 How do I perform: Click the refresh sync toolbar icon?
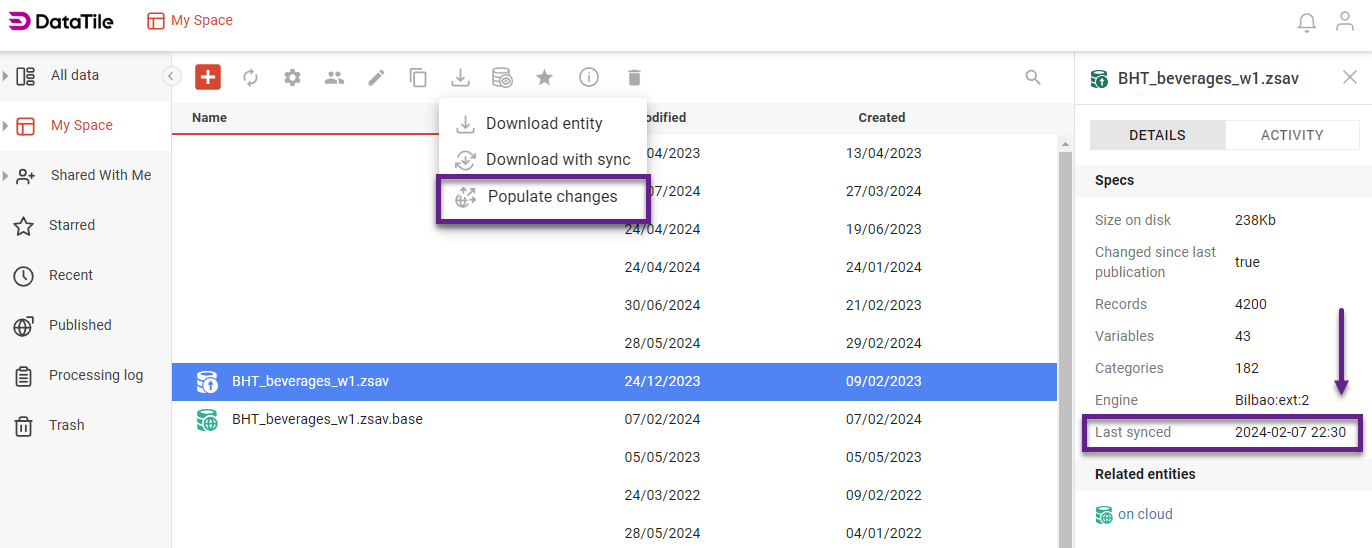250,77
